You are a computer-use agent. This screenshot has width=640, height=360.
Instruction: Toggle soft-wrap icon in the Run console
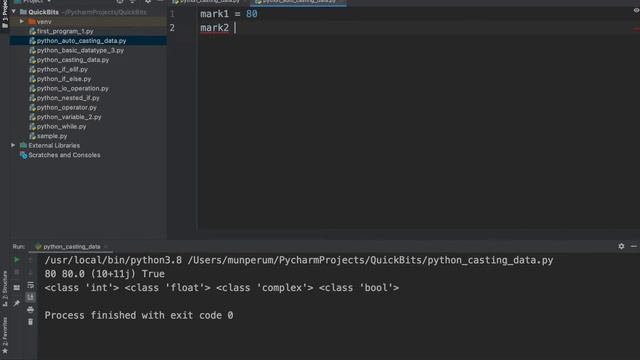point(31,285)
